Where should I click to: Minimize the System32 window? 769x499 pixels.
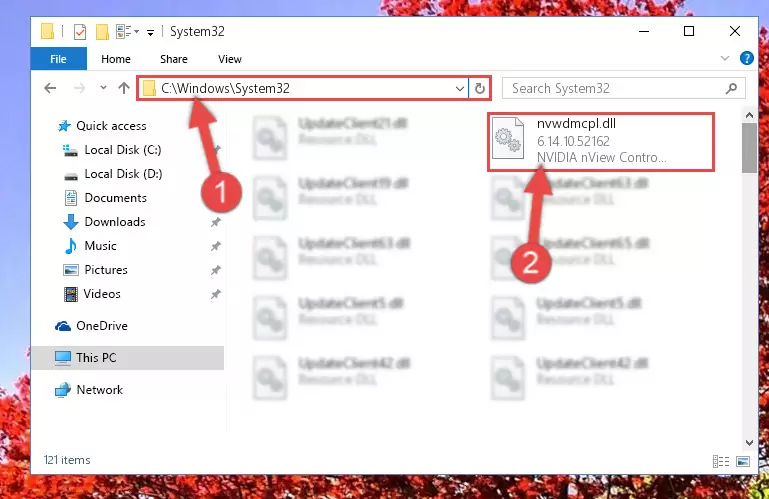[x=644, y=31]
